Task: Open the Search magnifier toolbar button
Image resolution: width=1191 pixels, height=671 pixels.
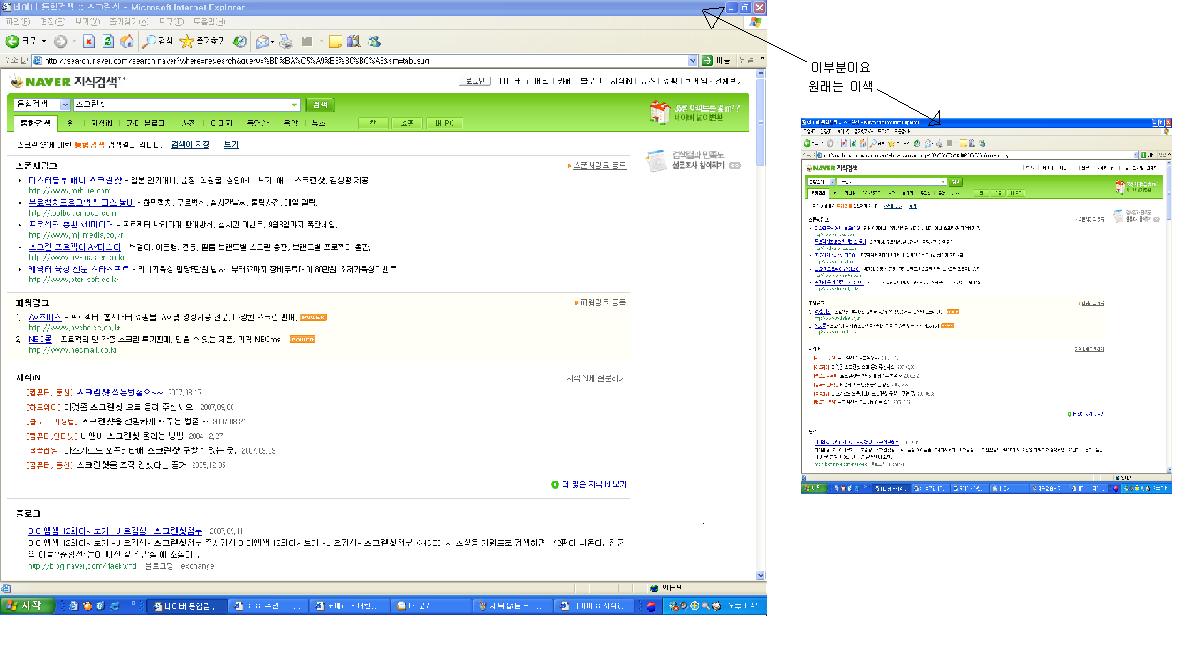Action: tap(157, 41)
